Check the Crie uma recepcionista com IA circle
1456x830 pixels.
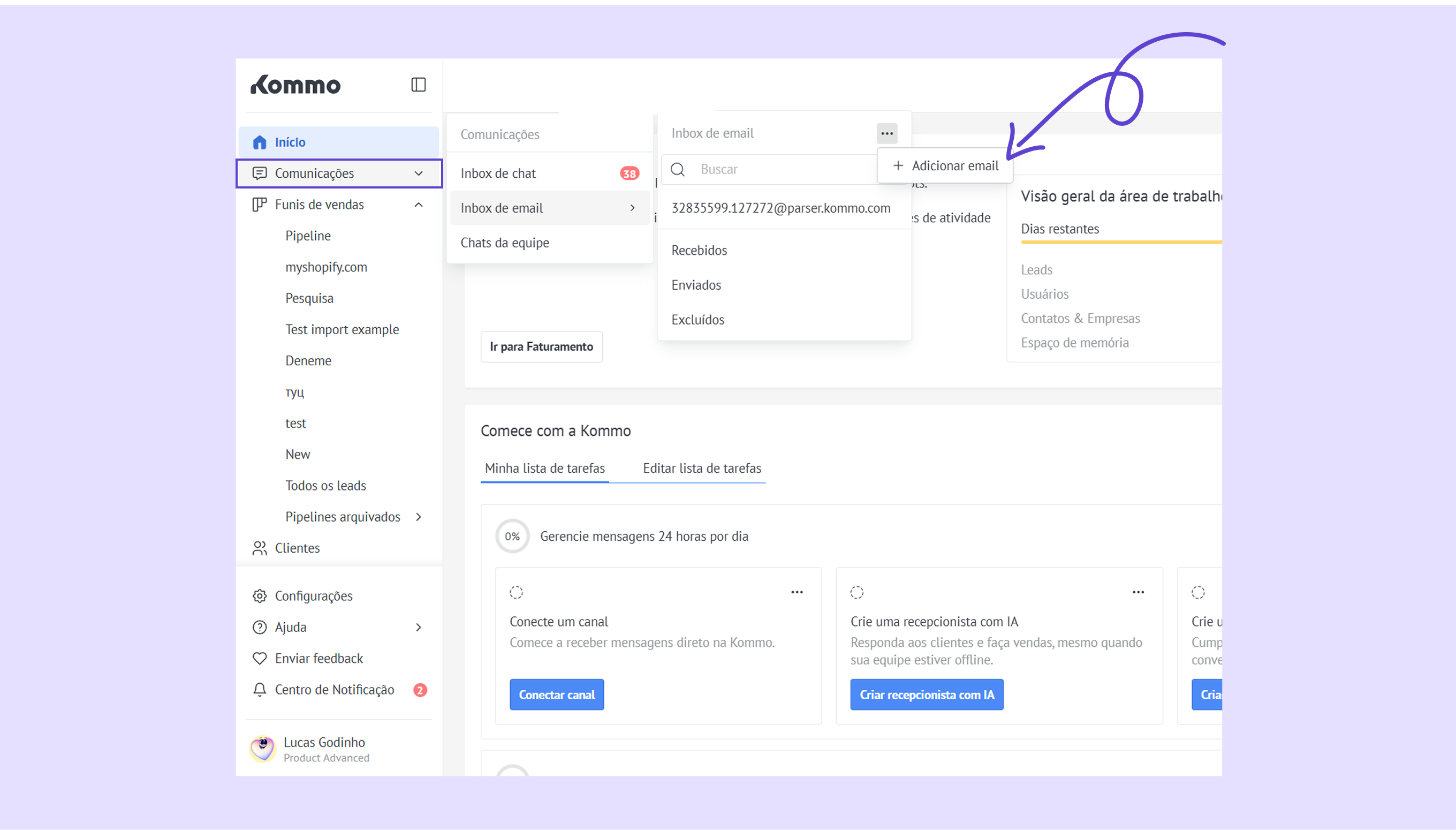(856, 592)
